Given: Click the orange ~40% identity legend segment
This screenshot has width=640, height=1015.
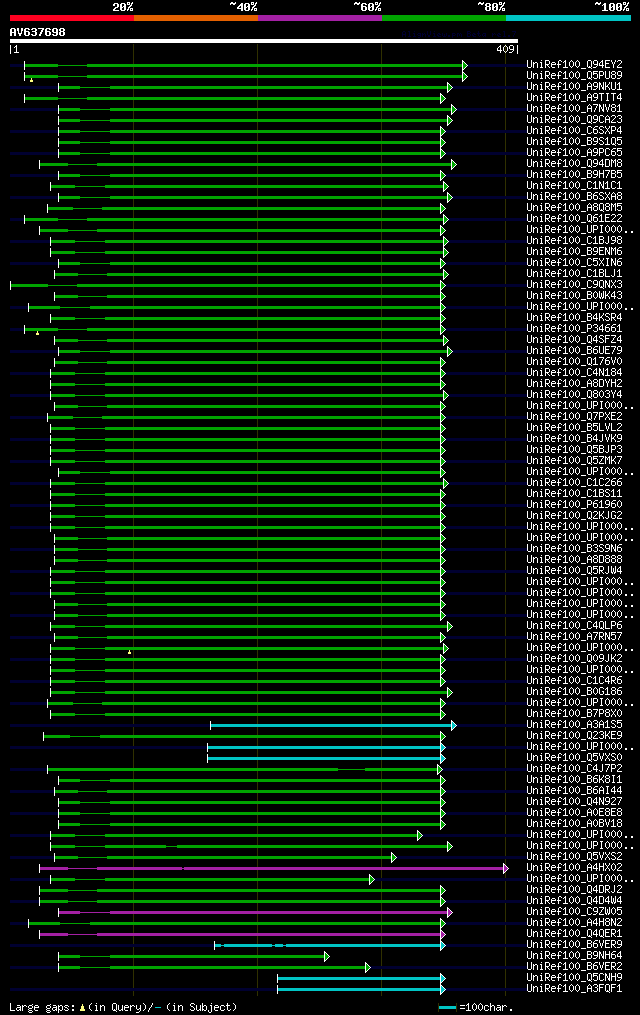Looking at the screenshot, I should [x=196, y=18].
